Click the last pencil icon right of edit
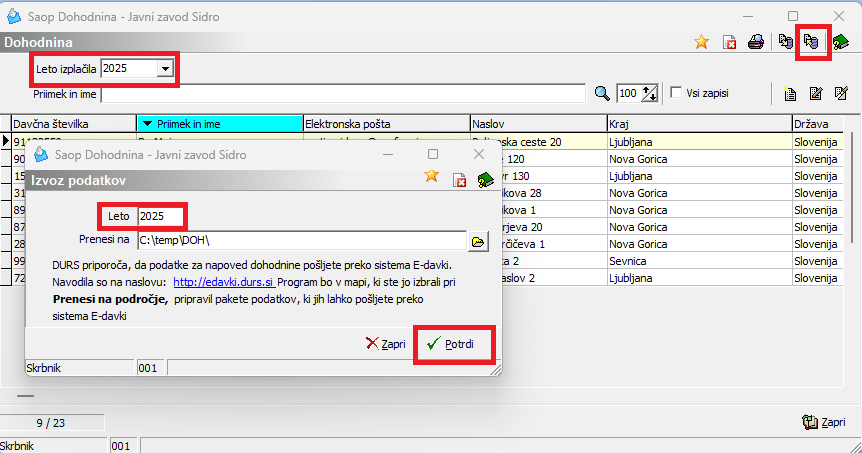 [x=841, y=93]
